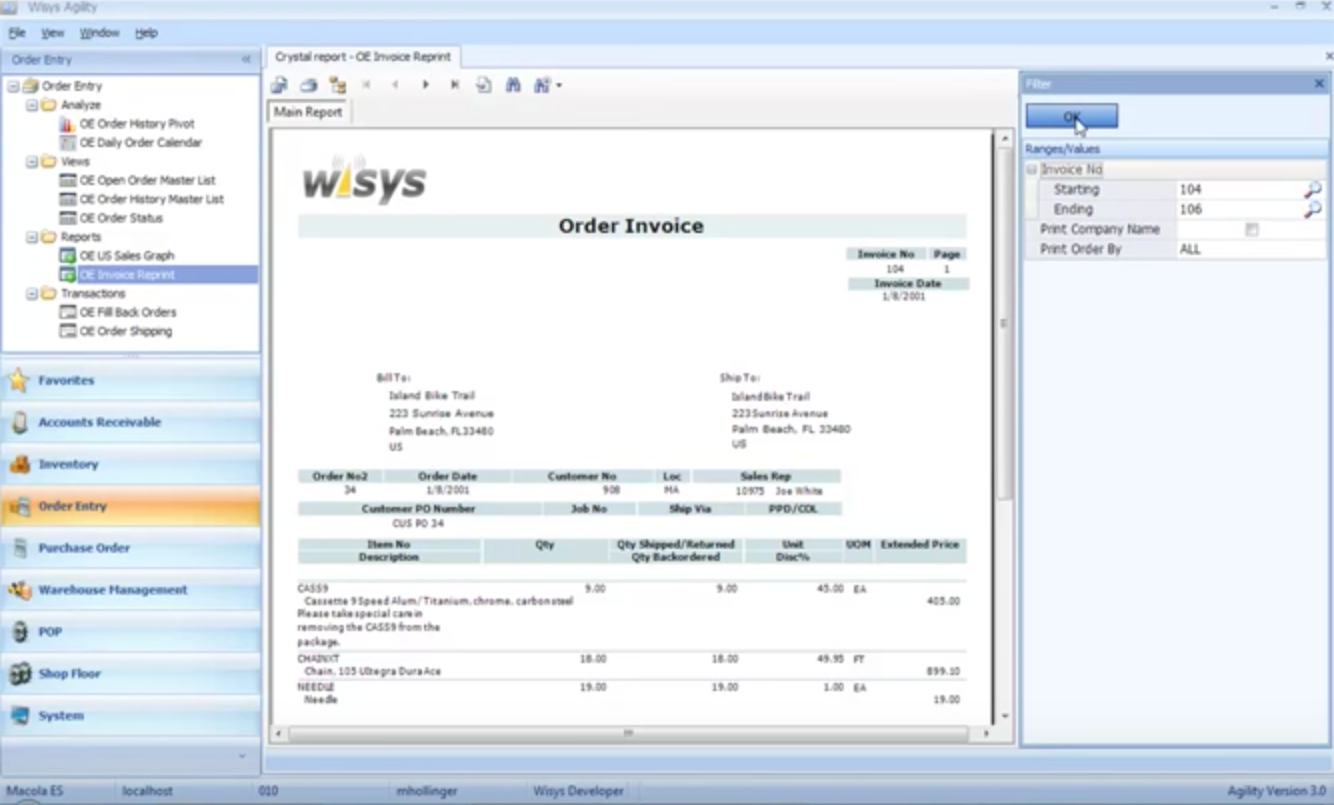This screenshot has height=805, width=1334.
Task: Click the Go to Page toolbar icon
Action: [x=484, y=85]
